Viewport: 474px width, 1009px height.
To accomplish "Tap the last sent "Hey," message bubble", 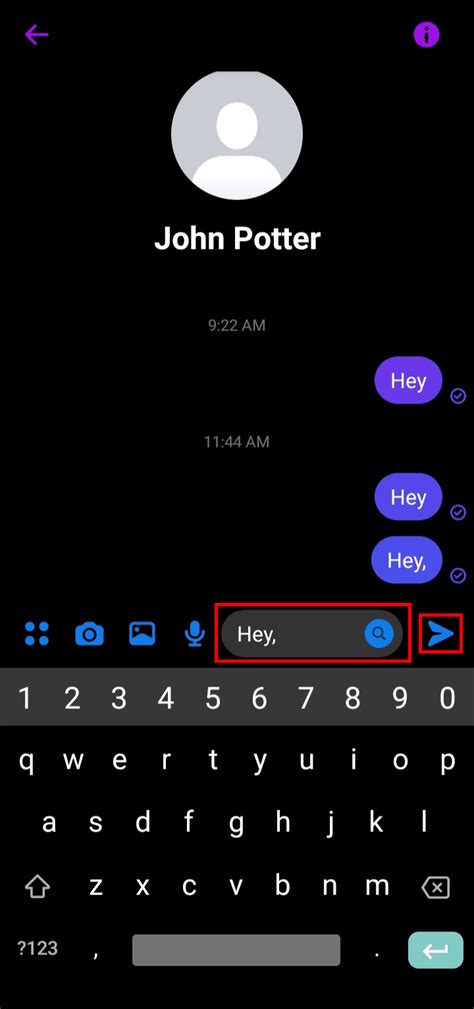I will pyautogui.click(x=407, y=560).
